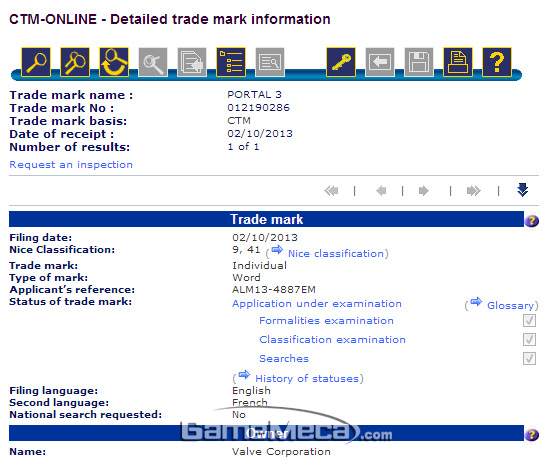Click the greyed-out floppy disk save icon
The width and height of the screenshot is (554, 459).
tap(419, 62)
